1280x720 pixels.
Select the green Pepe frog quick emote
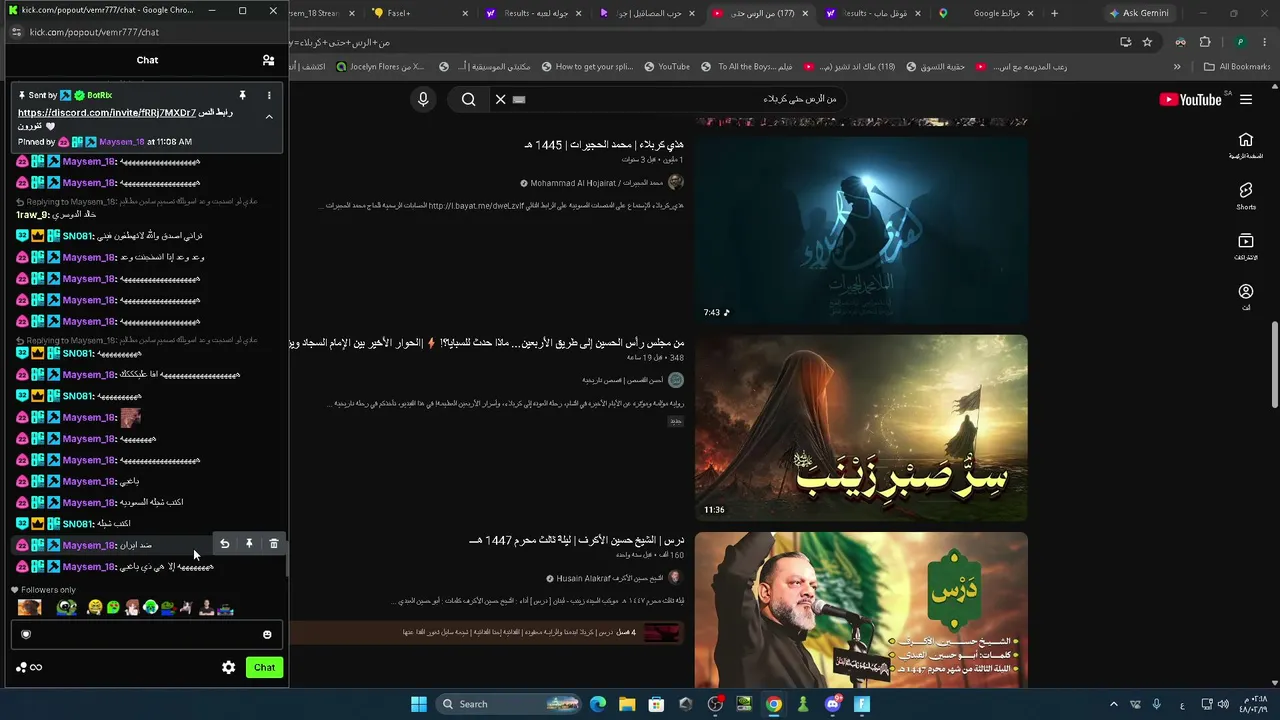pos(67,607)
